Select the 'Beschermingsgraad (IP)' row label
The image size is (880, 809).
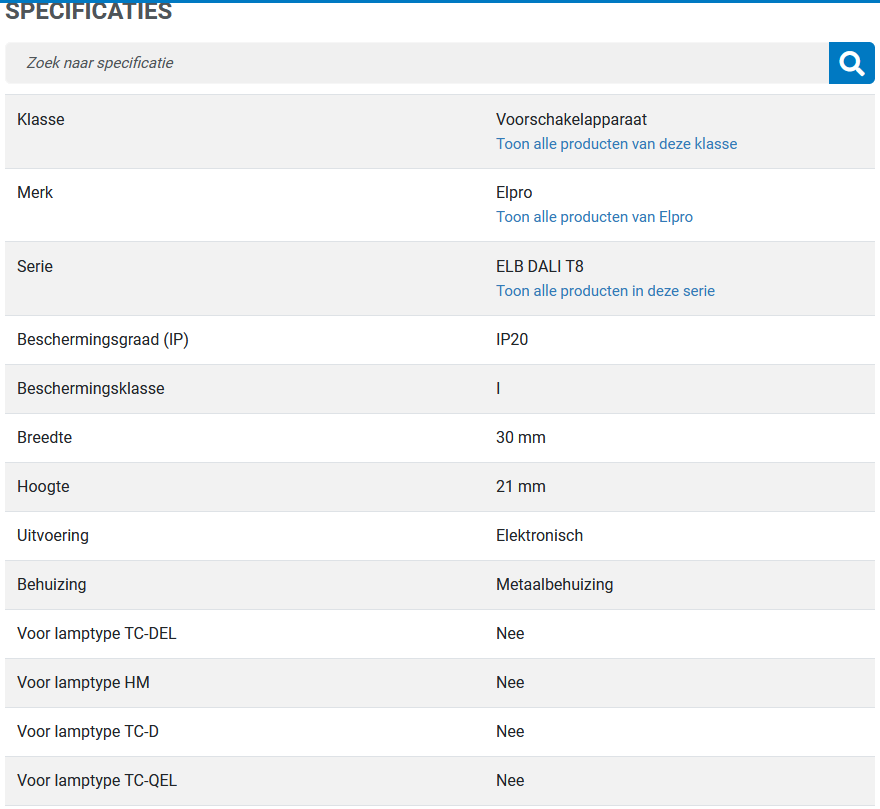coord(103,340)
